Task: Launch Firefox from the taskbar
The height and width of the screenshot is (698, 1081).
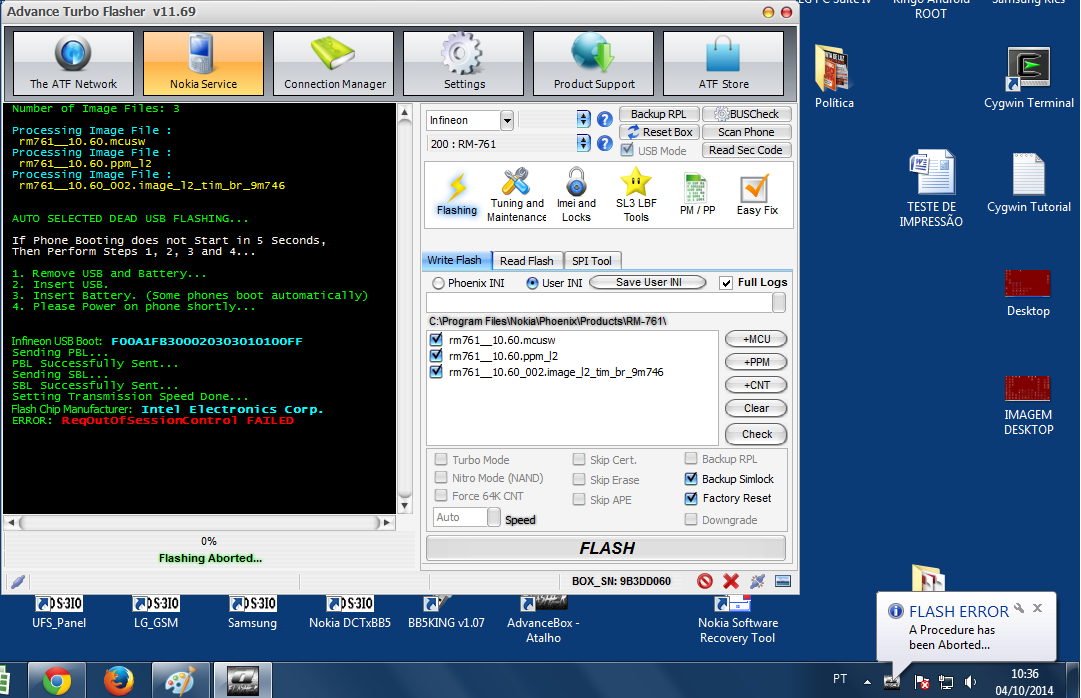Action: pos(119,681)
